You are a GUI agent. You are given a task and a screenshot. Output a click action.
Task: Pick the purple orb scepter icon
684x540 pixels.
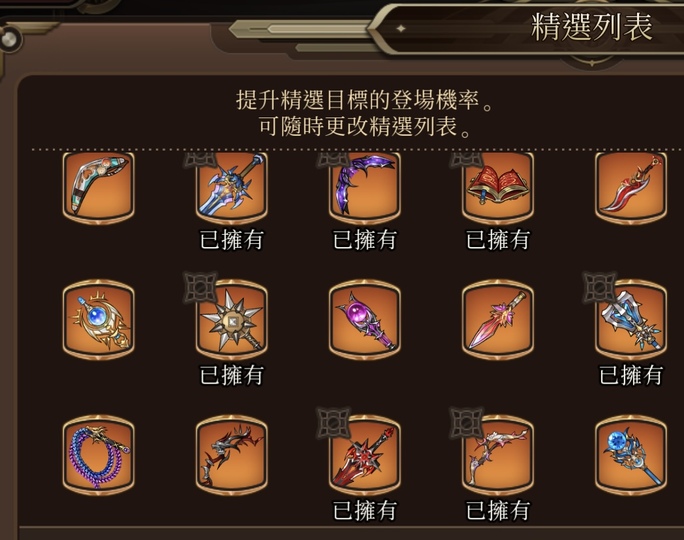point(365,320)
